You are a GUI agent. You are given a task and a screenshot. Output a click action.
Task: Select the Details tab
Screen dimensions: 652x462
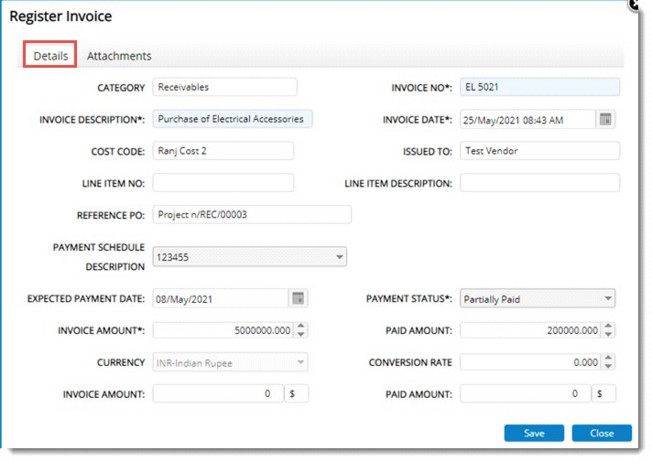[50, 56]
